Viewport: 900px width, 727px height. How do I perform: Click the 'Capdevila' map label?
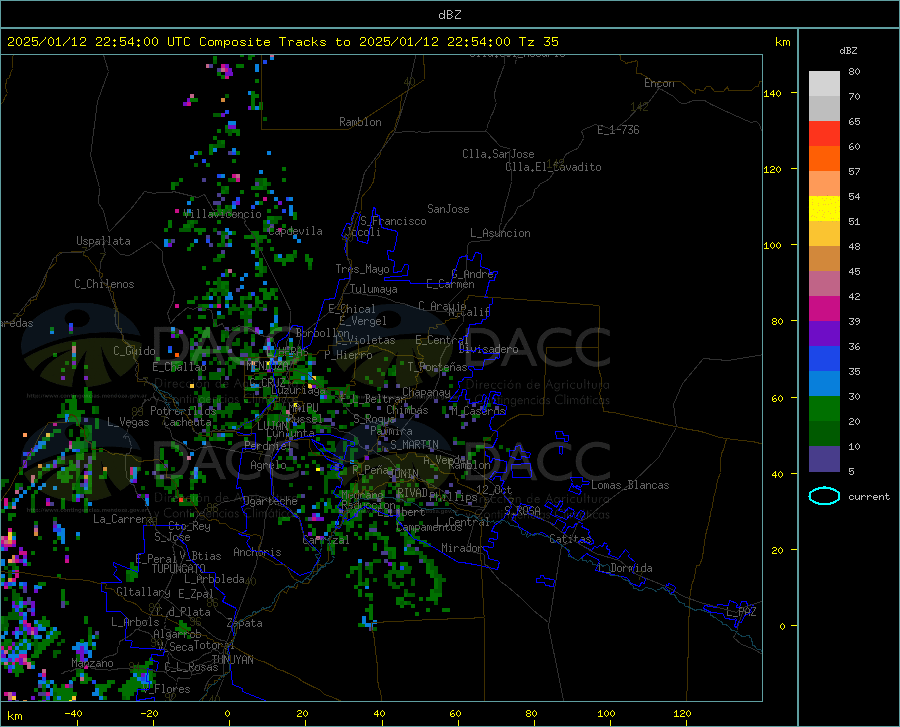pos(295,231)
